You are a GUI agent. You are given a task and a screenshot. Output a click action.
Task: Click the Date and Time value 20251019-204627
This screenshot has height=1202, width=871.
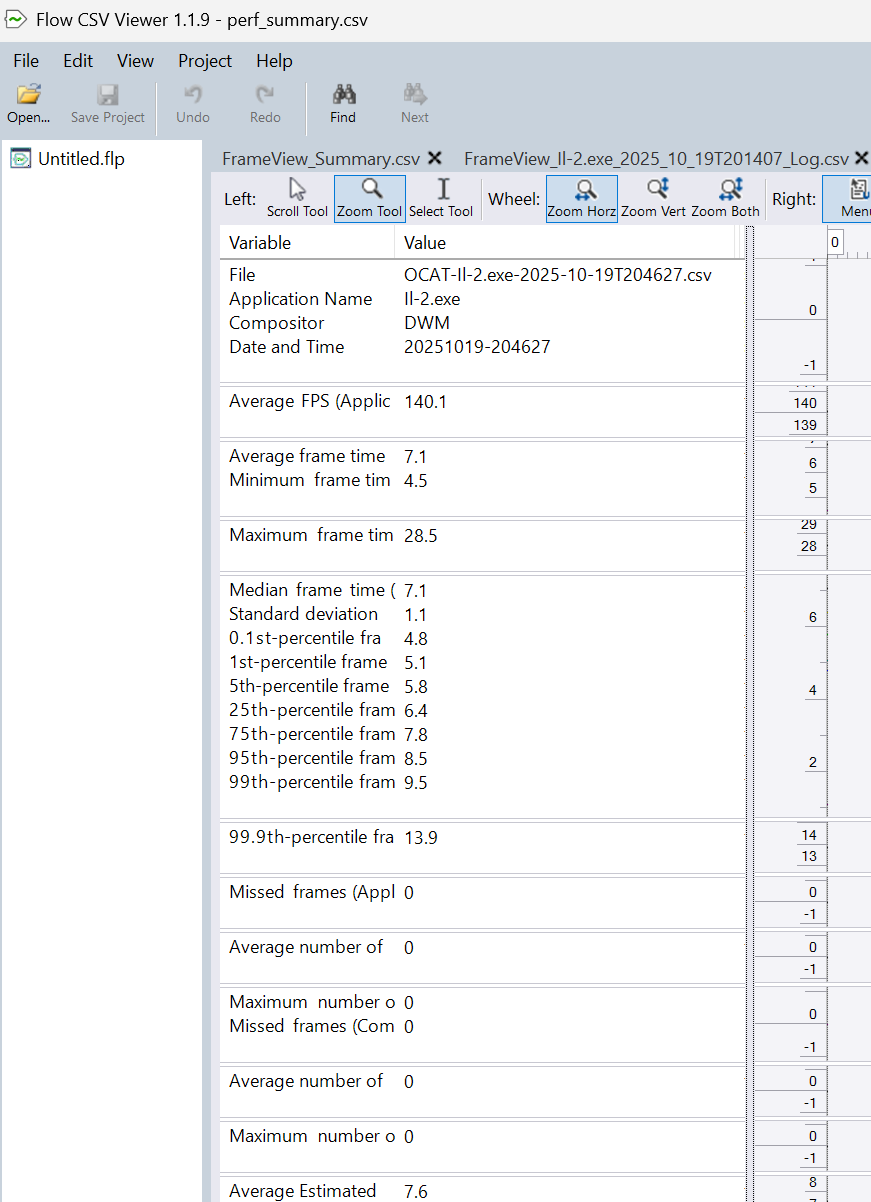477,347
